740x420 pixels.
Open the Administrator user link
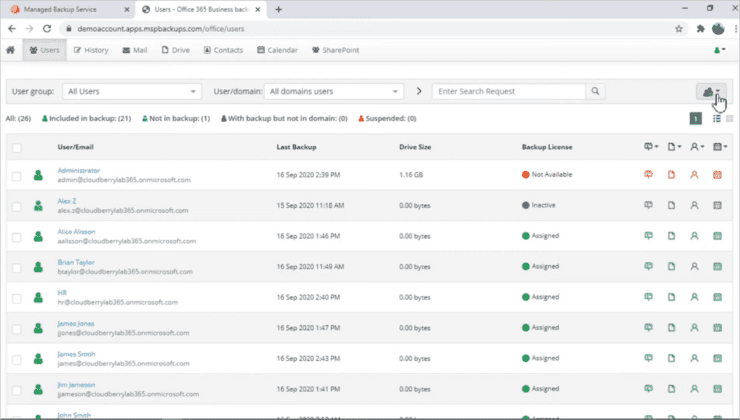79,170
